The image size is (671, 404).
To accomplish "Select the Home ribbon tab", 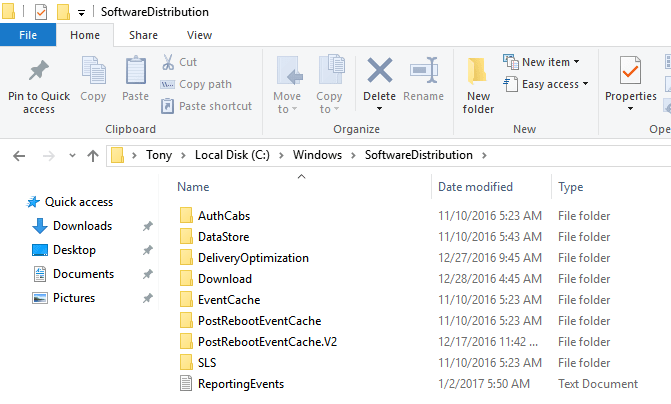I will coord(85,35).
